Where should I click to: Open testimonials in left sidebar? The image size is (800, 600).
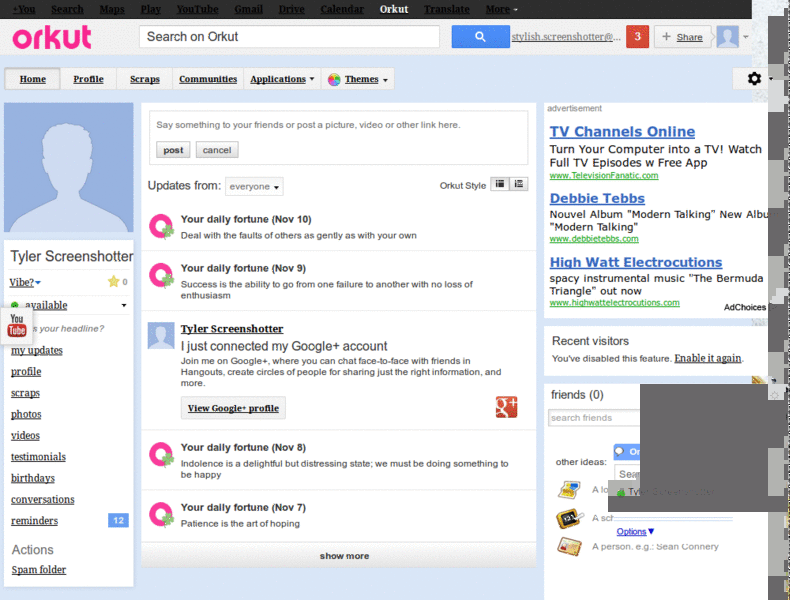click(x=38, y=457)
